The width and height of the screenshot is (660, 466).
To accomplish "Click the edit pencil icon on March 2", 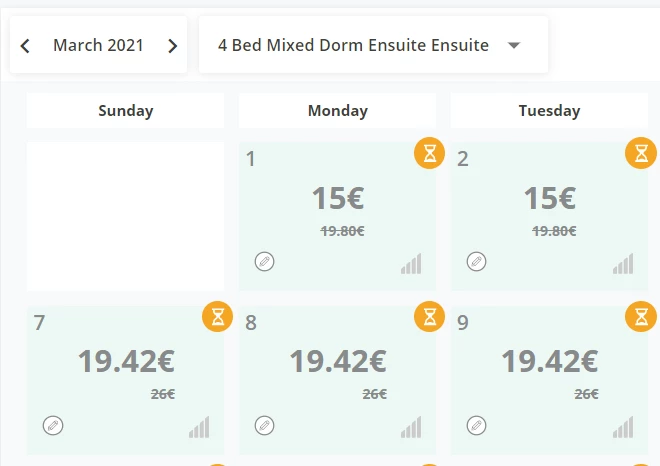I will pos(476,261).
